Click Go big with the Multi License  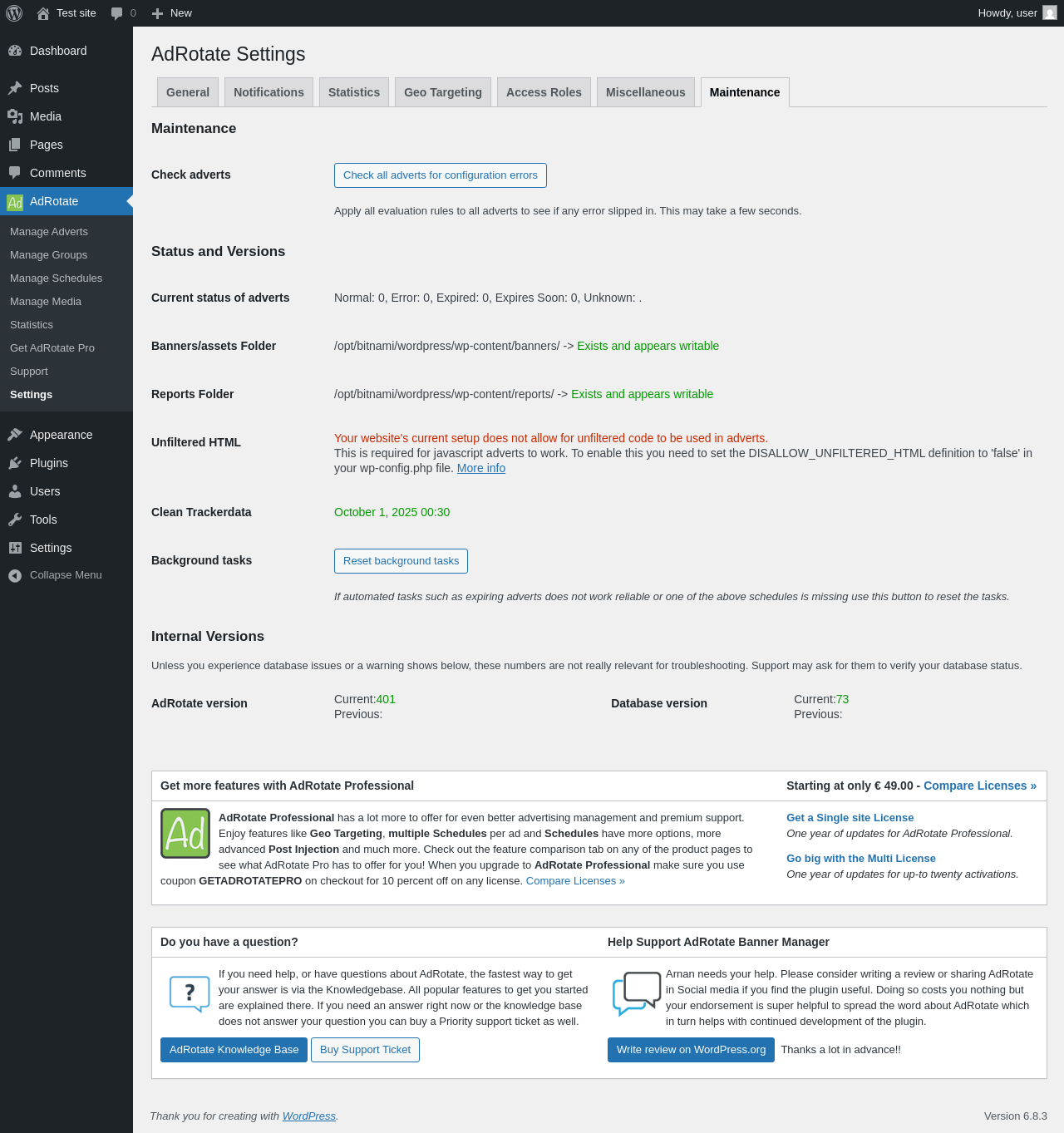(861, 859)
